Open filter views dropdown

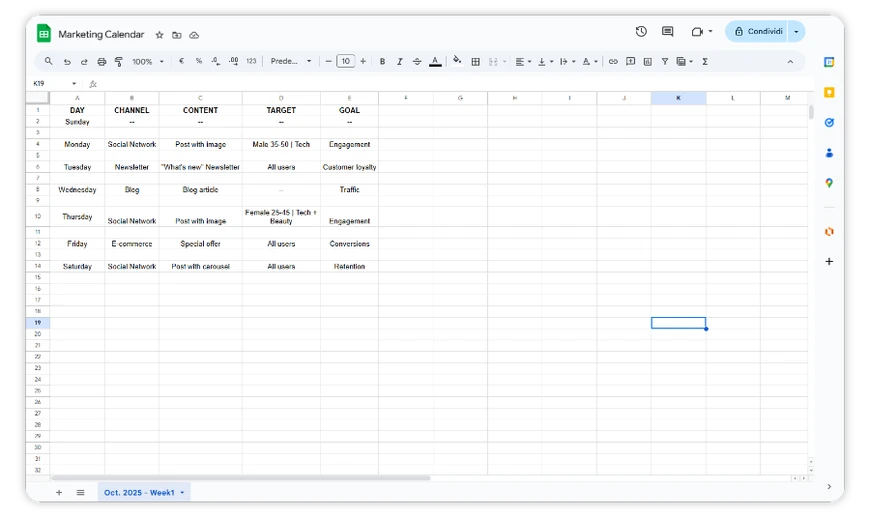[x=685, y=62]
